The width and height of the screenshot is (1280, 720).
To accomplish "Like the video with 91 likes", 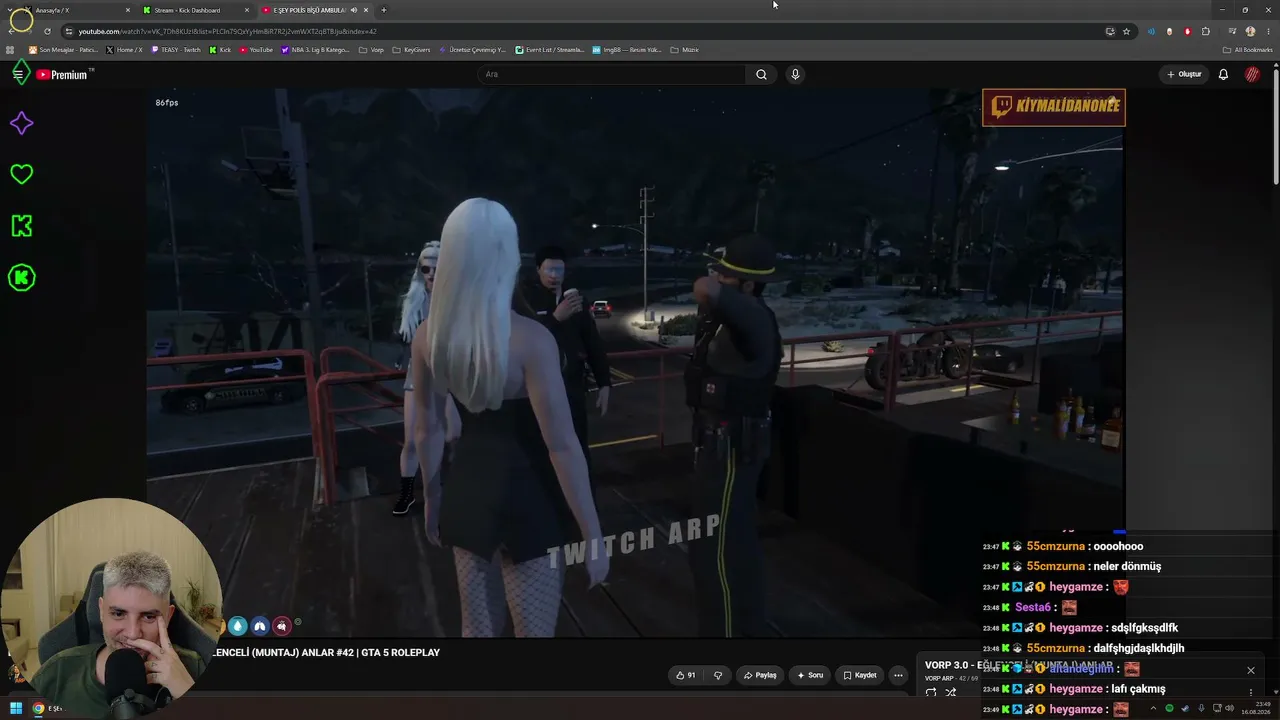I will [685, 675].
